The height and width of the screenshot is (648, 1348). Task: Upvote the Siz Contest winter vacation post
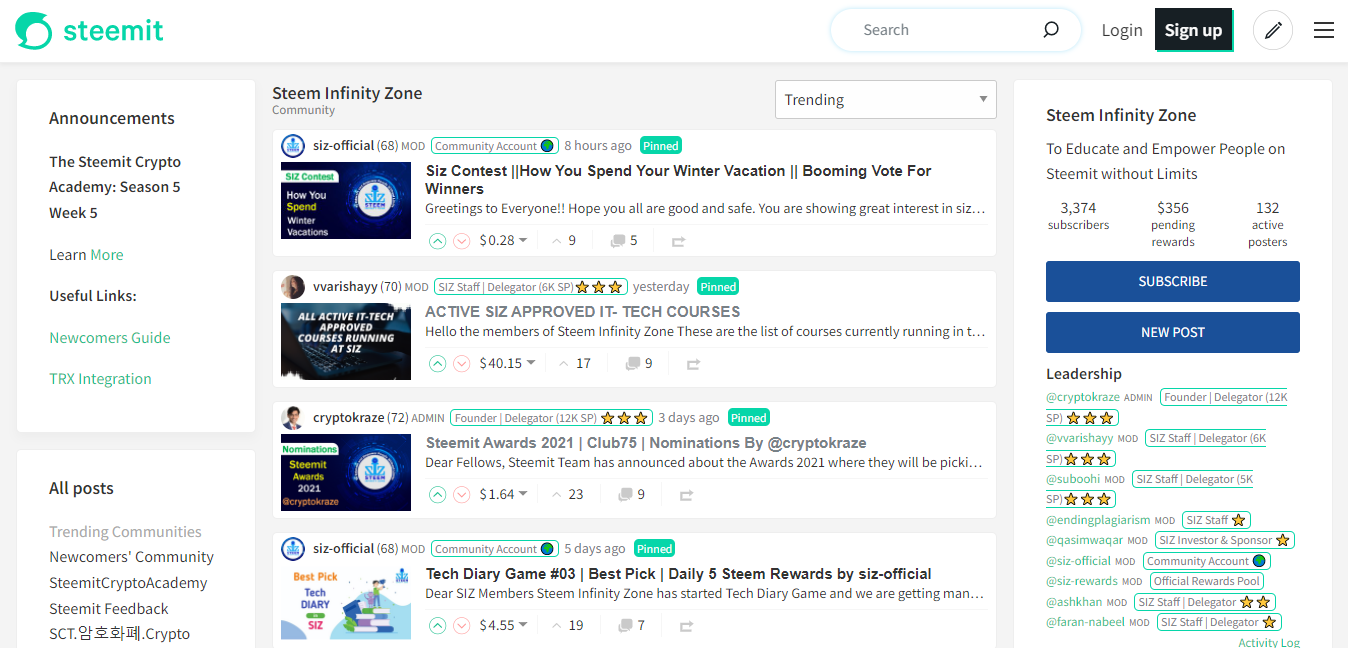tap(437, 241)
